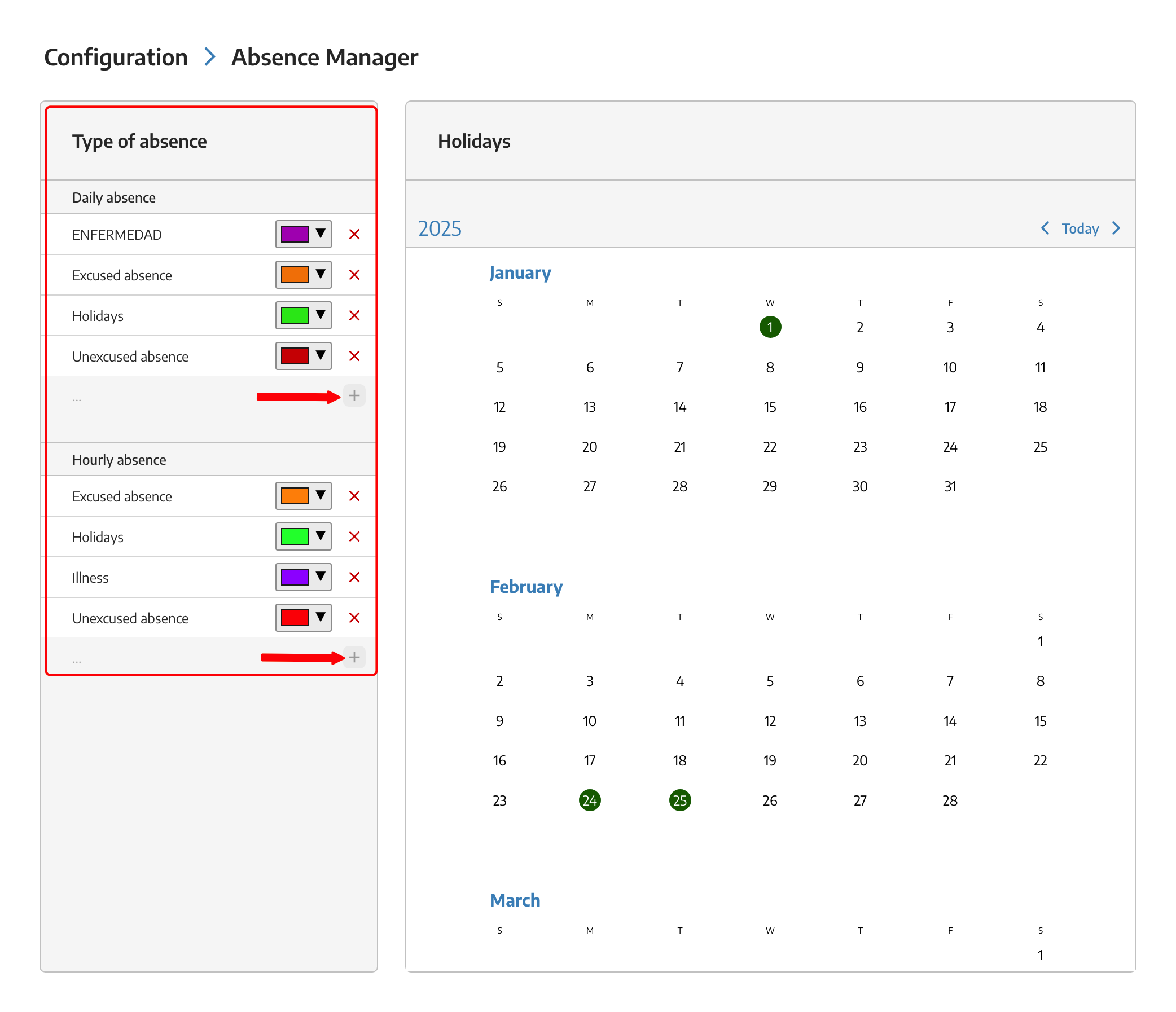Select February 24 holiday marker

[x=590, y=800]
